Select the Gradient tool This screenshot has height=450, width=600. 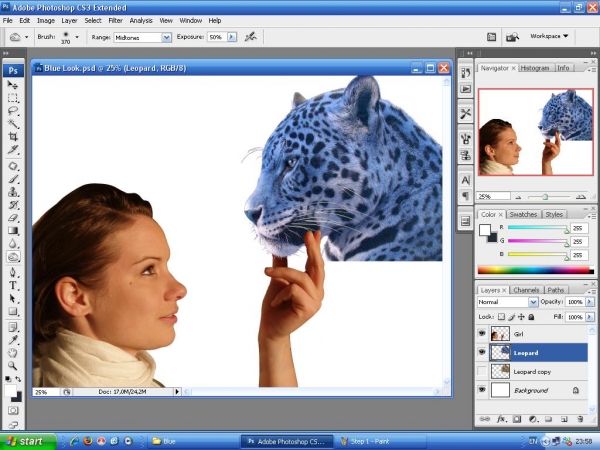13,231
